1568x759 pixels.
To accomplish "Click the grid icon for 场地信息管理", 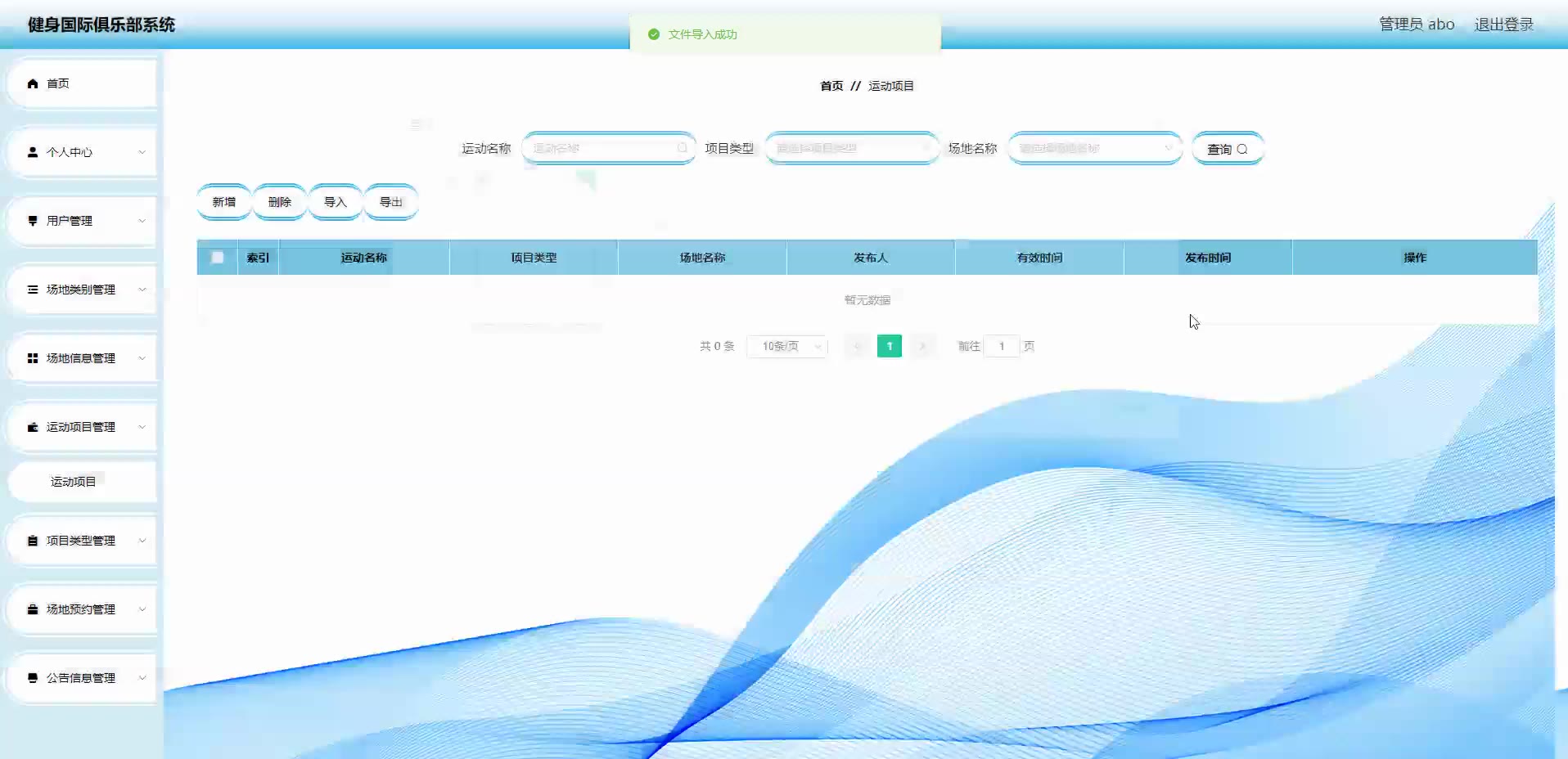I will click(33, 358).
